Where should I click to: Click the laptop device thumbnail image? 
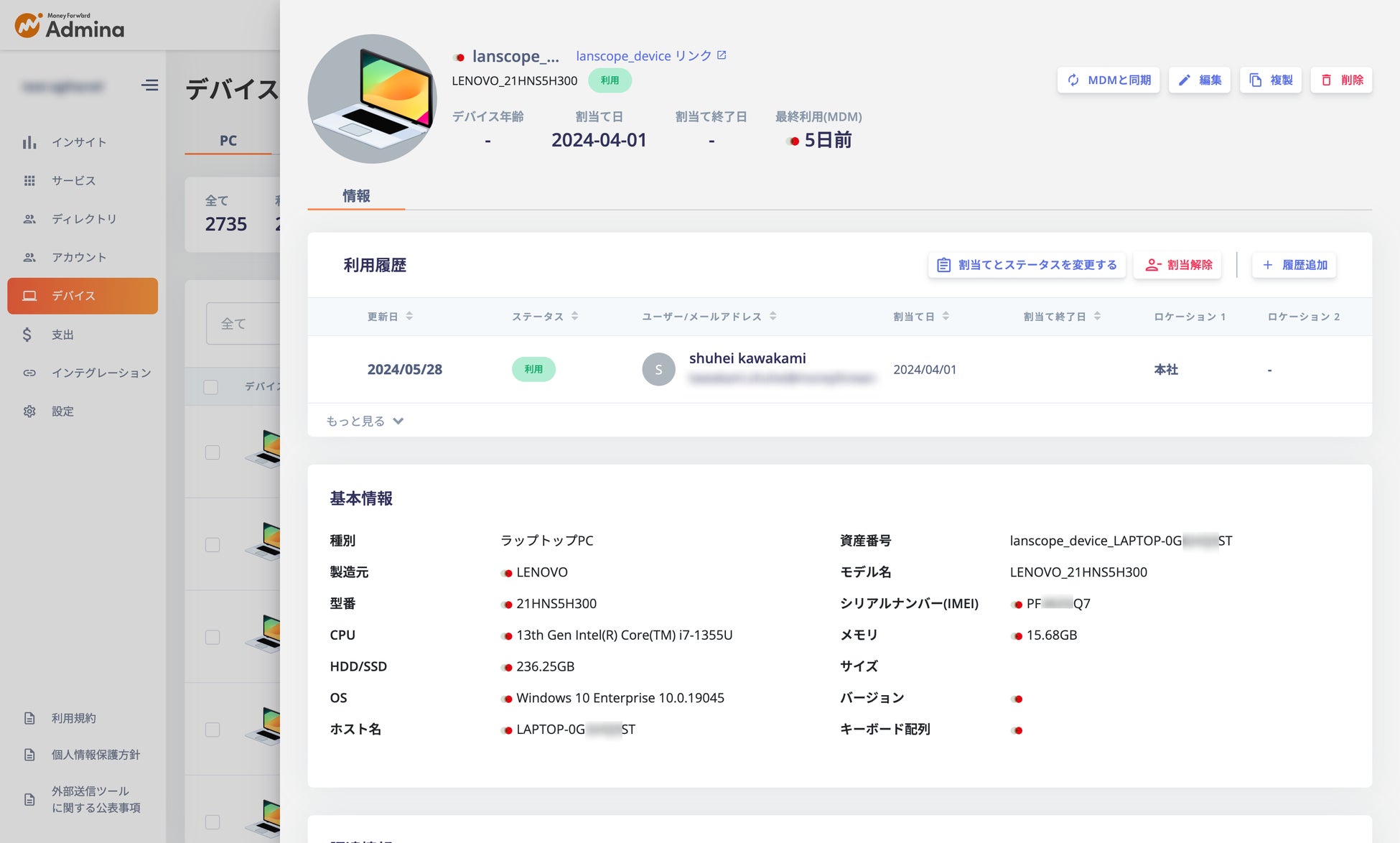(x=372, y=99)
